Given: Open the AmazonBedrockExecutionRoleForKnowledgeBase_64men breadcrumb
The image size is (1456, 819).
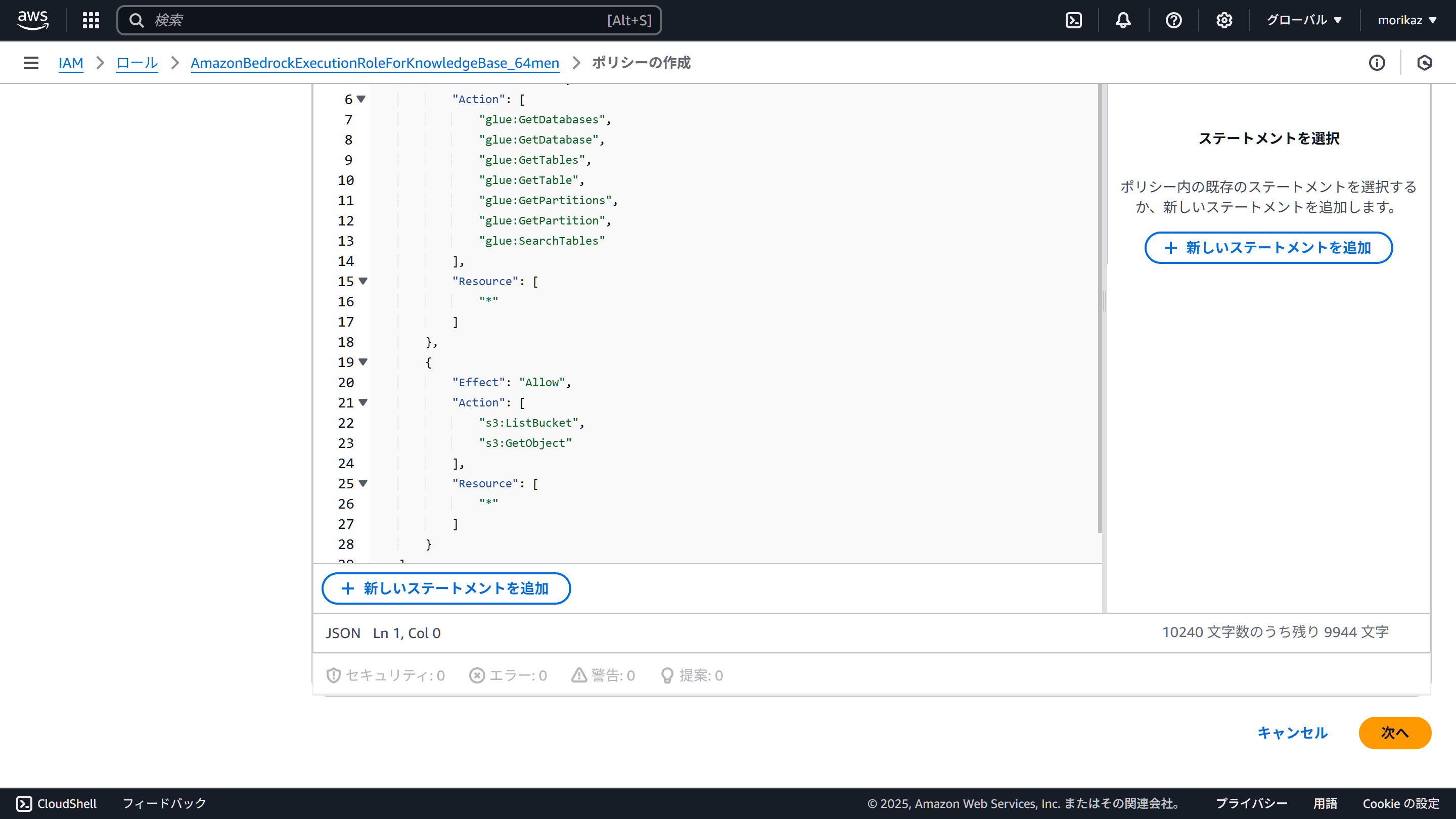Looking at the screenshot, I should pyautogui.click(x=375, y=63).
